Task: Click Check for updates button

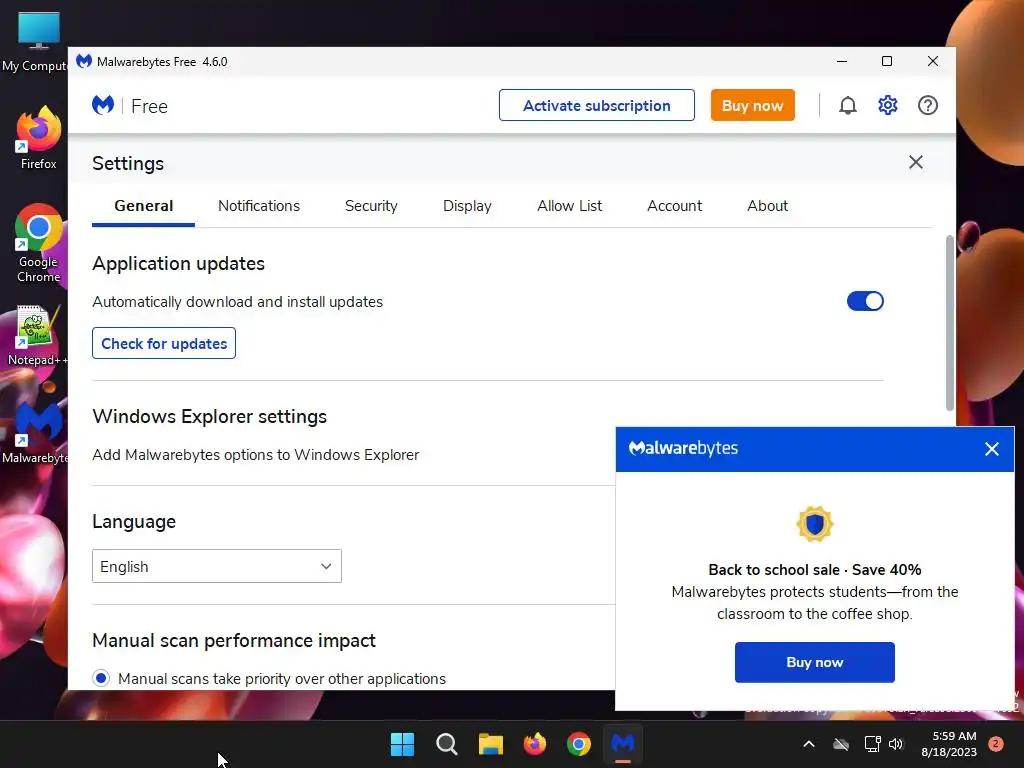Action: pos(164,344)
